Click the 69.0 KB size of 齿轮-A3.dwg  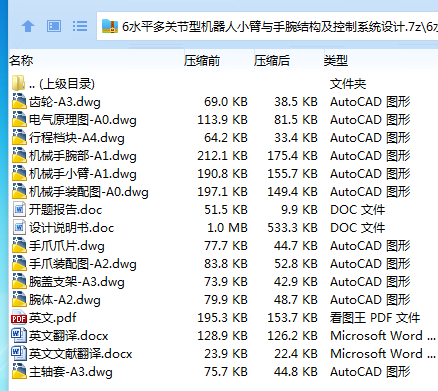[x=226, y=102]
